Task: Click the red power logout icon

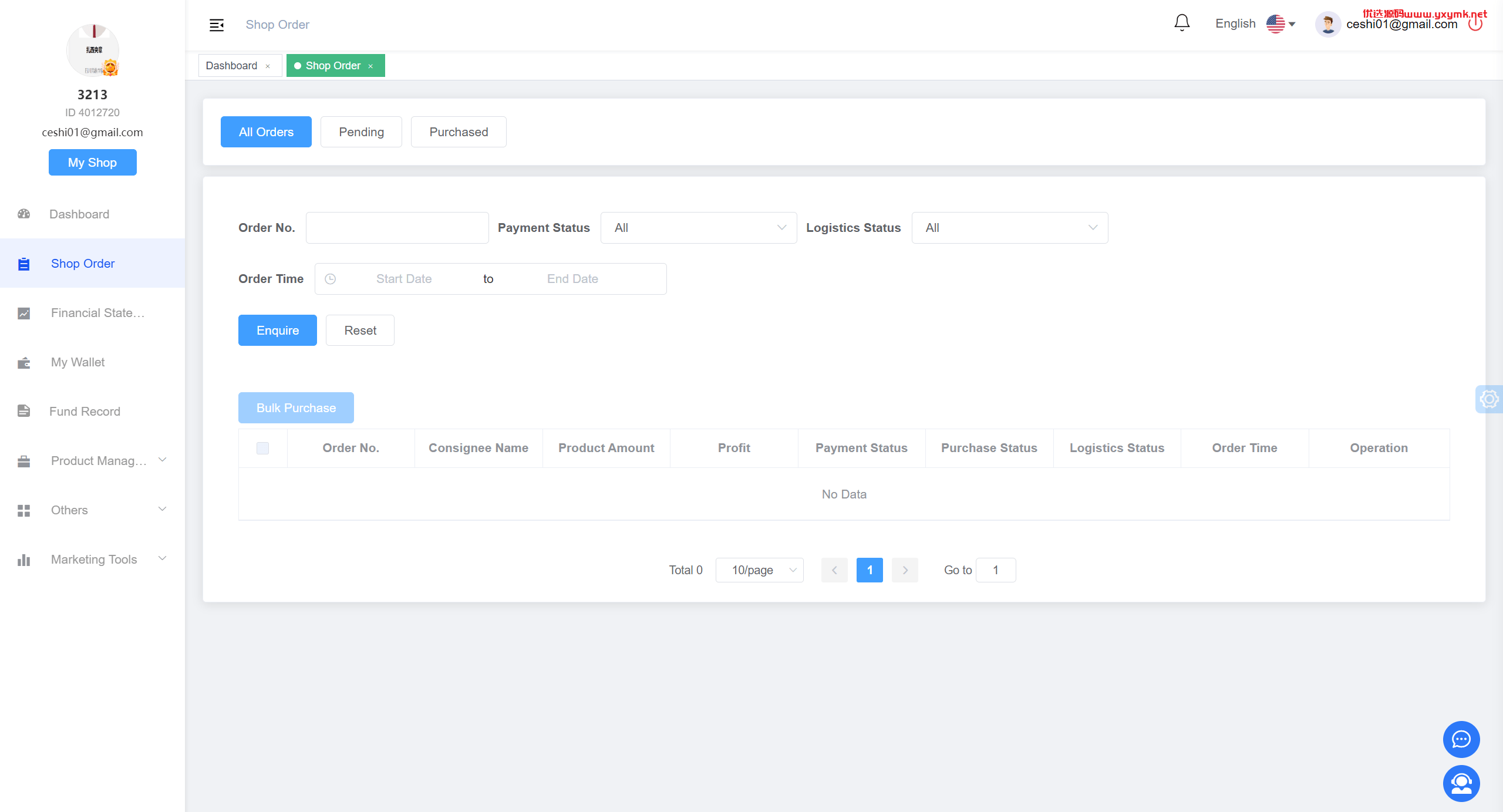Action: tap(1475, 24)
